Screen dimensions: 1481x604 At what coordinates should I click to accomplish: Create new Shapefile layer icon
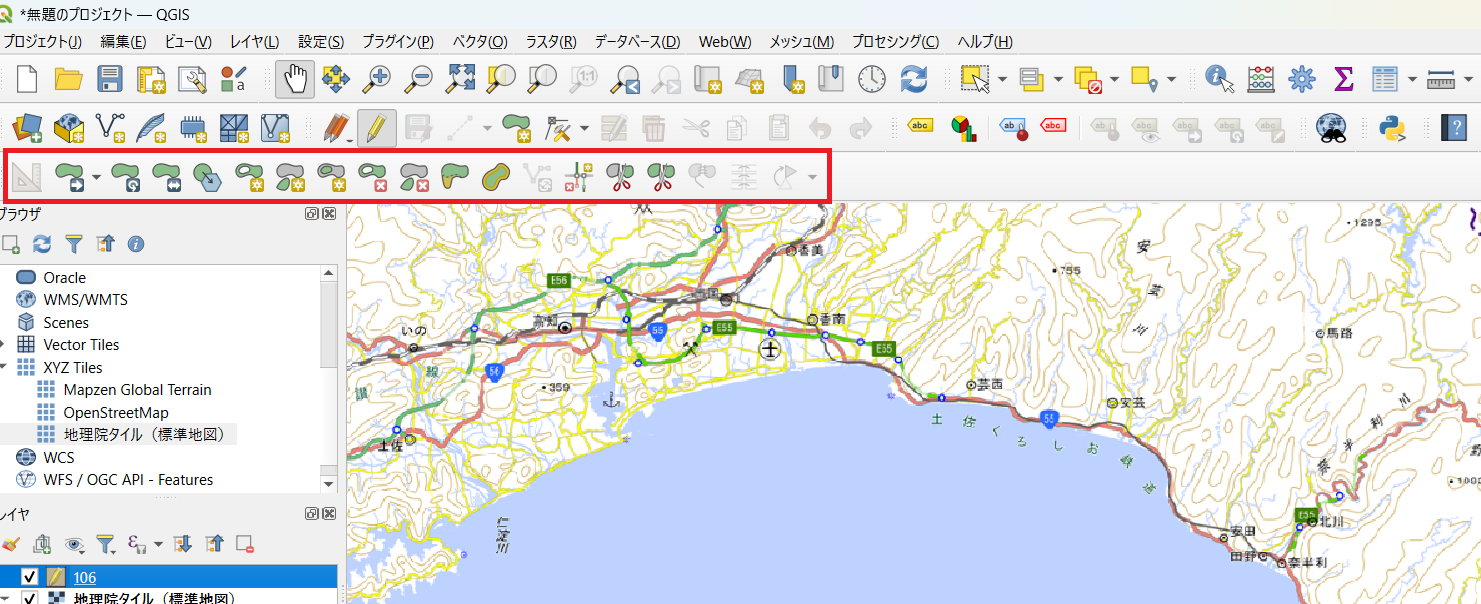coord(109,127)
